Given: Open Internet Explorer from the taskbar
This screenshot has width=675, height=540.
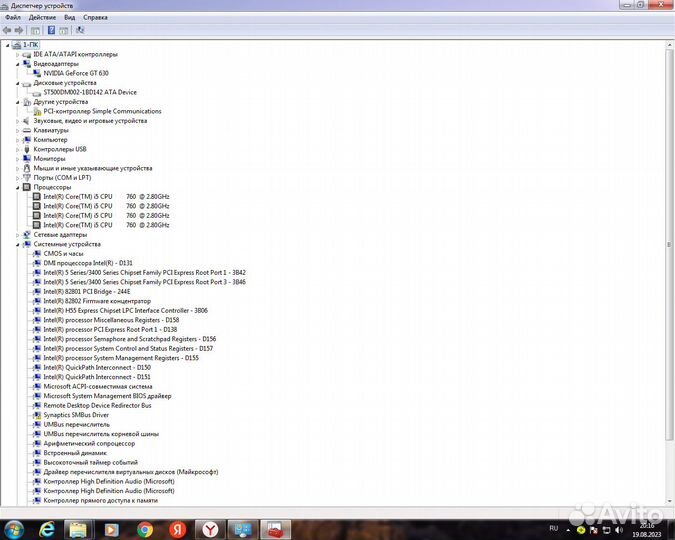Looking at the screenshot, I should click(46, 530).
